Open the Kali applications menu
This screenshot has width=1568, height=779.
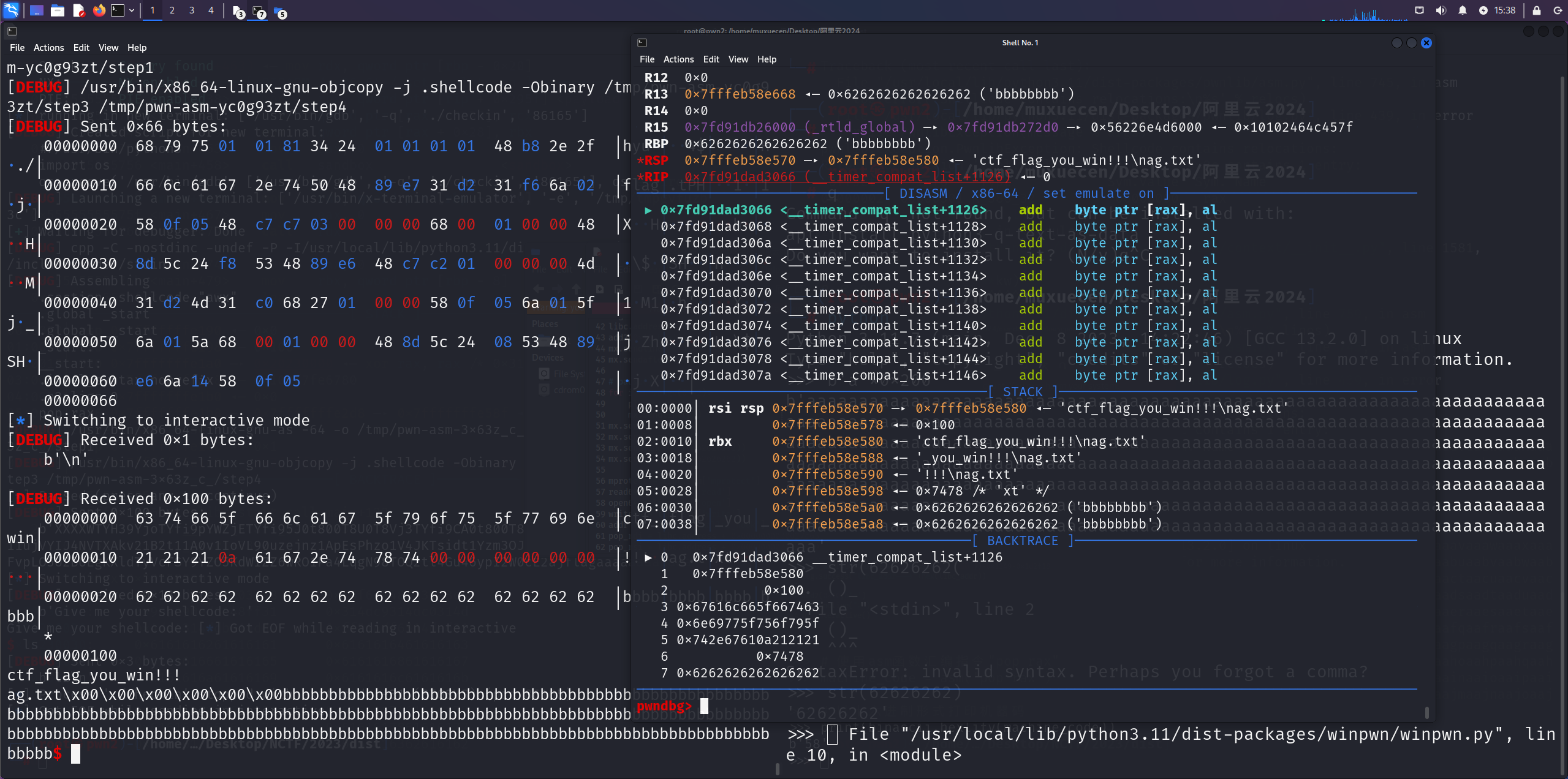pos(11,10)
